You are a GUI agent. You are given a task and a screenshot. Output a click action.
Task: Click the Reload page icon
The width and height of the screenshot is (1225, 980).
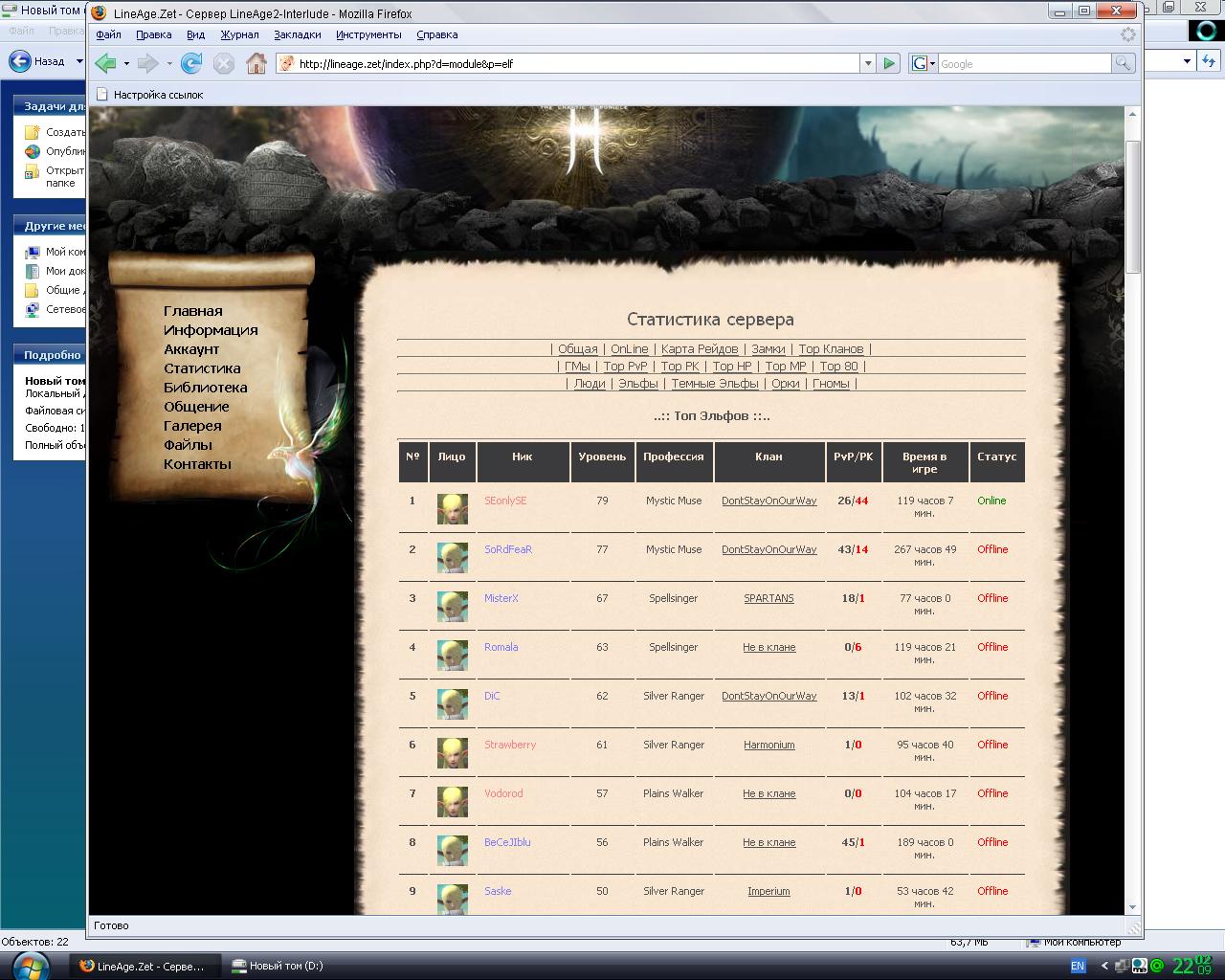click(x=191, y=63)
